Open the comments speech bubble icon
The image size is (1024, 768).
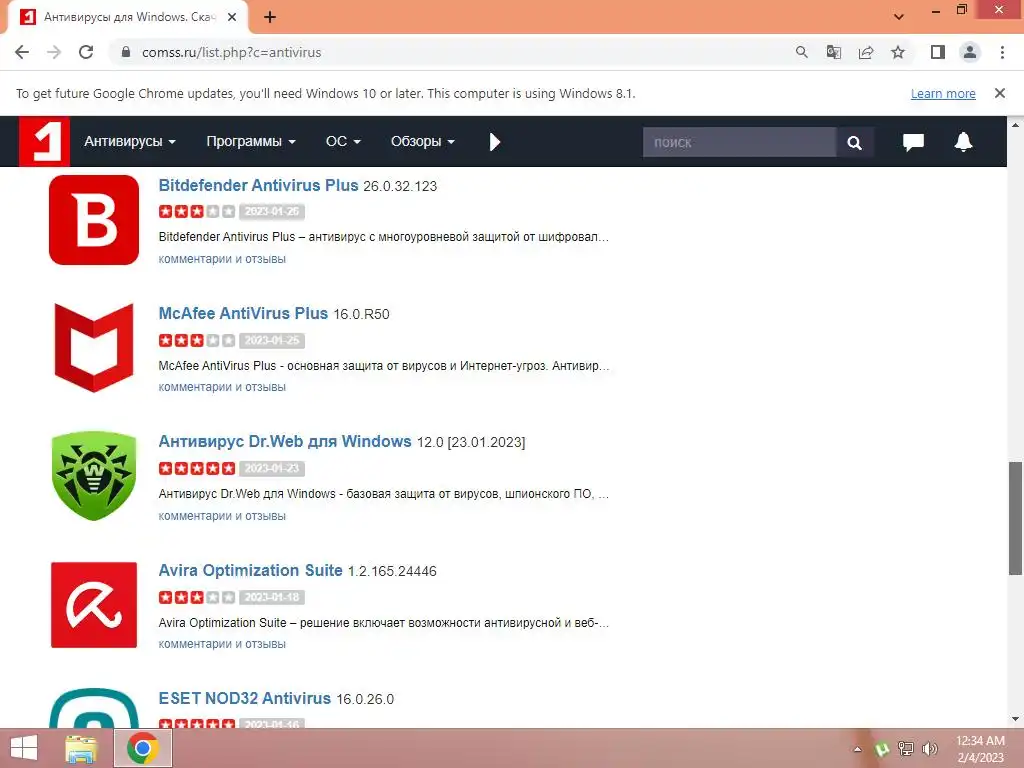(x=913, y=142)
